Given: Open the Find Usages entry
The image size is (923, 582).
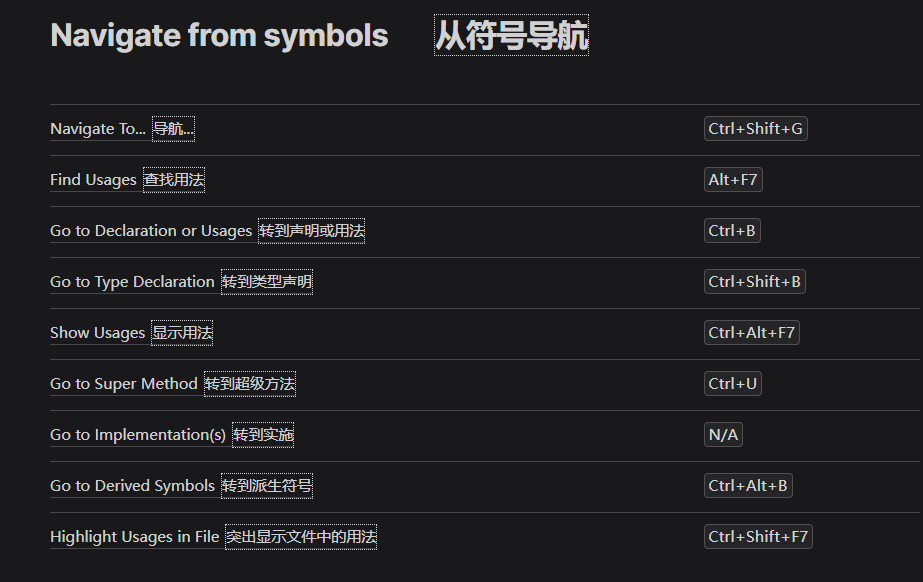Looking at the screenshot, I should tap(93, 180).
